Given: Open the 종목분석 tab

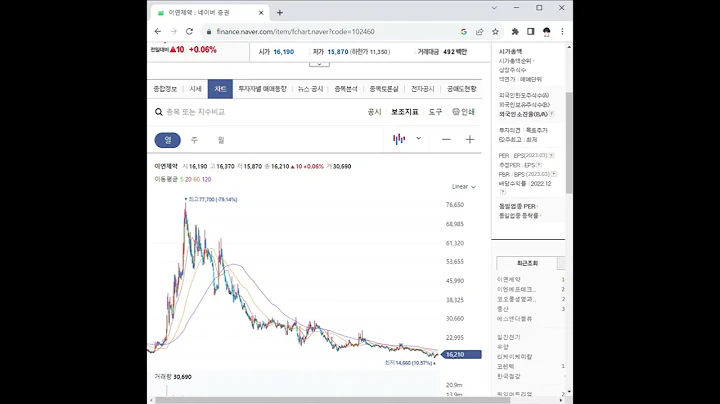Looking at the screenshot, I should pyautogui.click(x=346, y=89).
